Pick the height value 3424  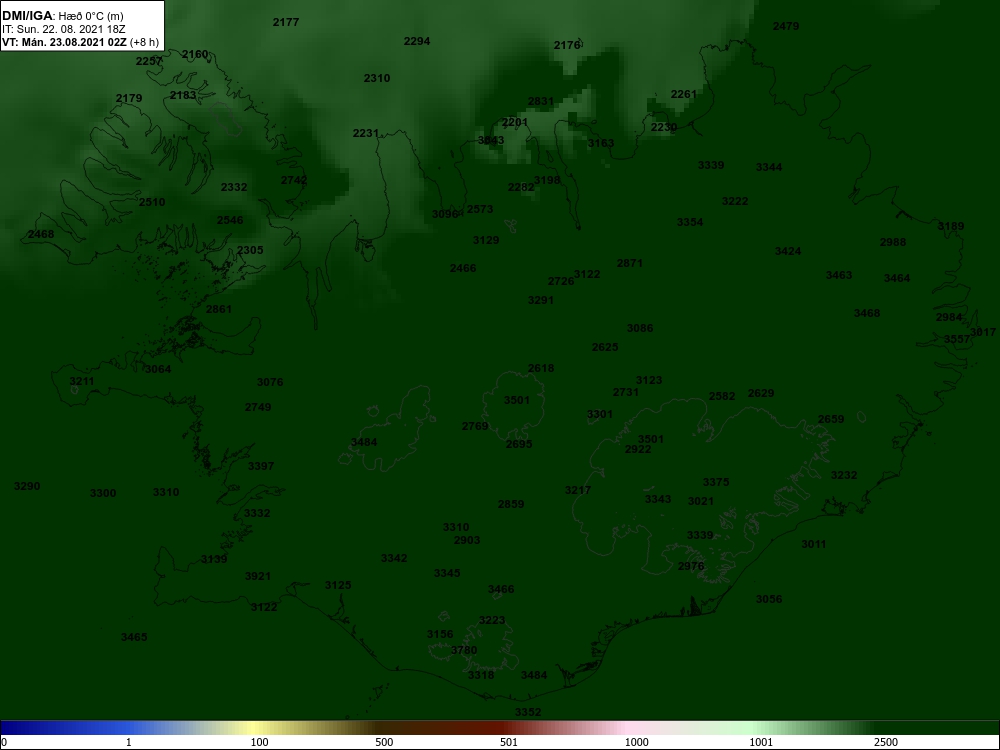pos(788,251)
